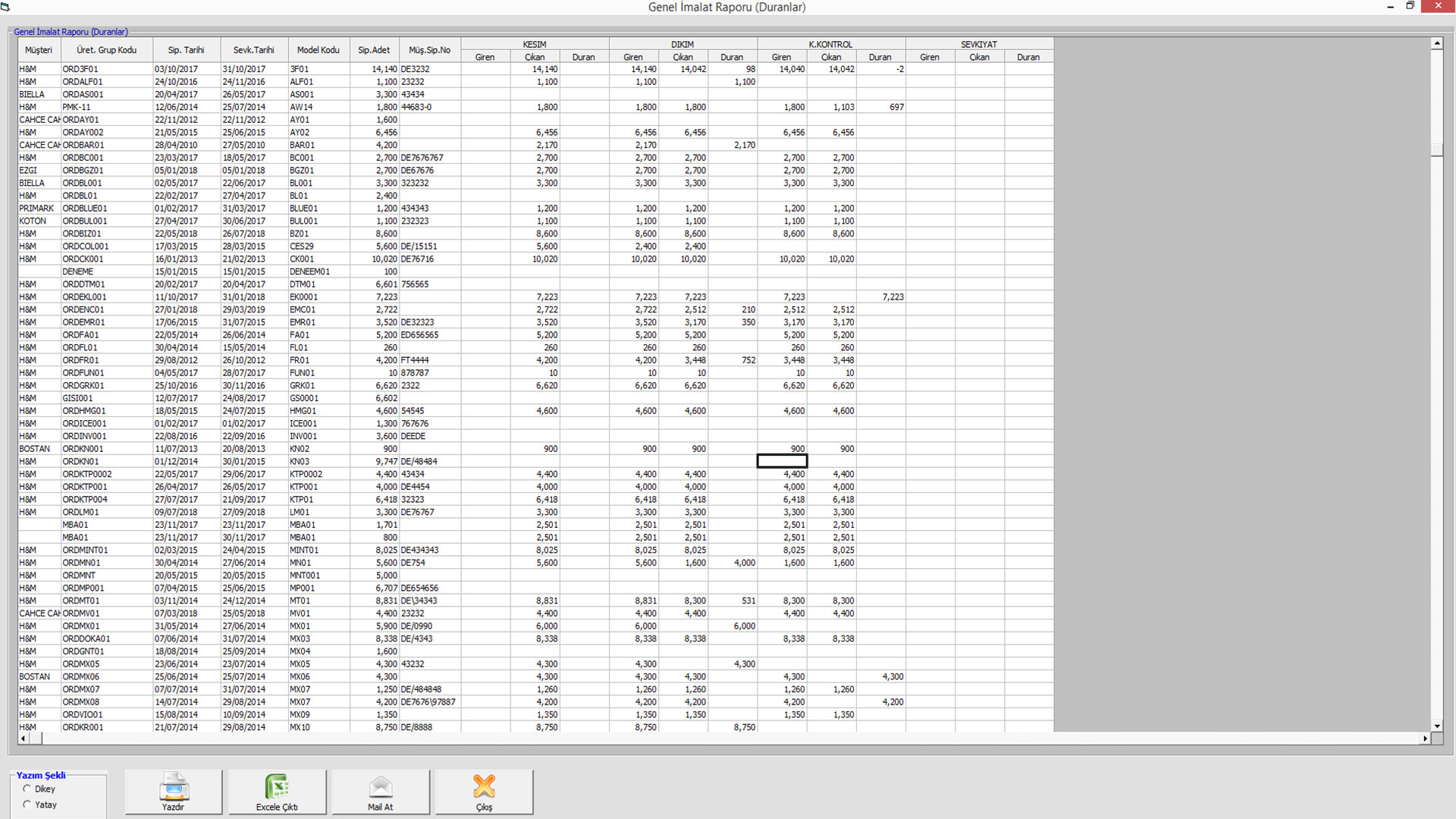Screen dimensions: 1456x819
Task: Restore down the window from the title bar
Action: [x=1410, y=6]
